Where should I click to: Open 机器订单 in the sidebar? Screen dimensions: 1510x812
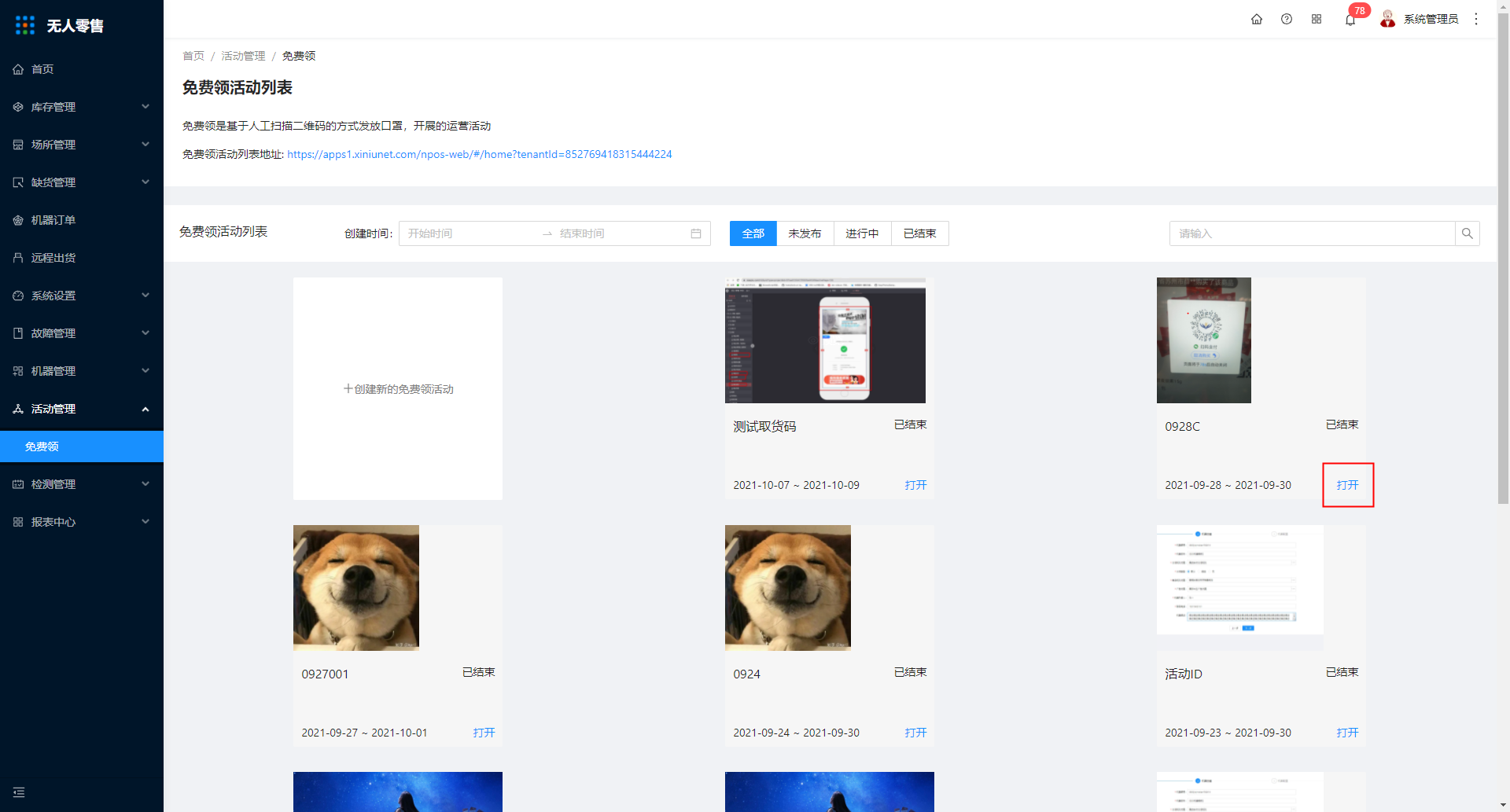pyautogui.click(x=82, y=220)
